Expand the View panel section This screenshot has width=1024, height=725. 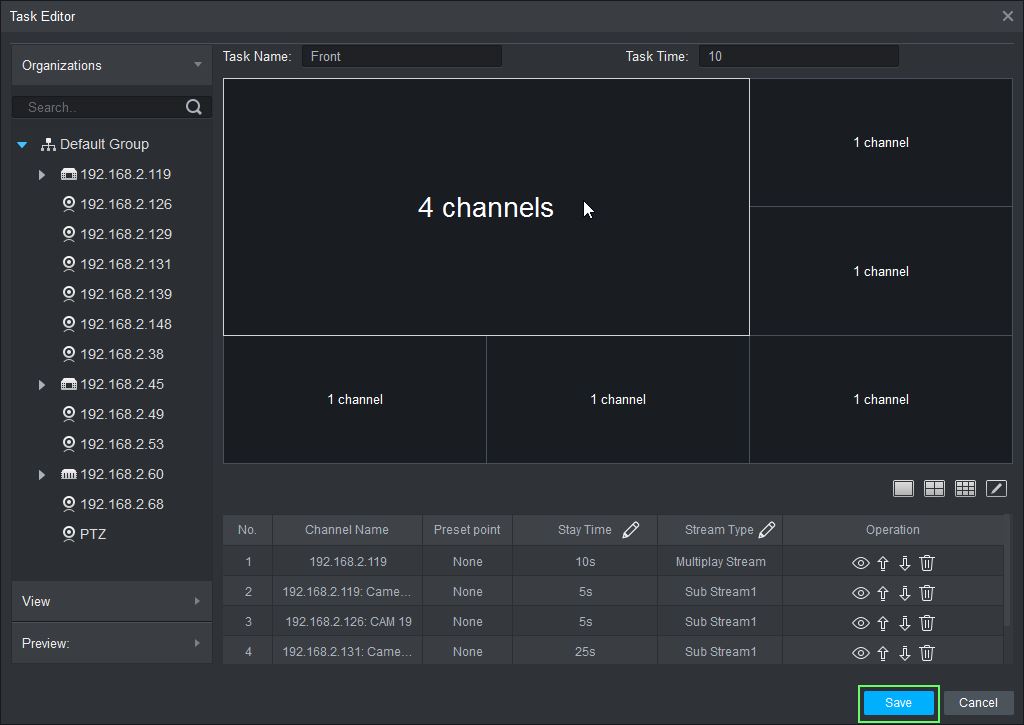pyautogui.click(x=111, y=601)
